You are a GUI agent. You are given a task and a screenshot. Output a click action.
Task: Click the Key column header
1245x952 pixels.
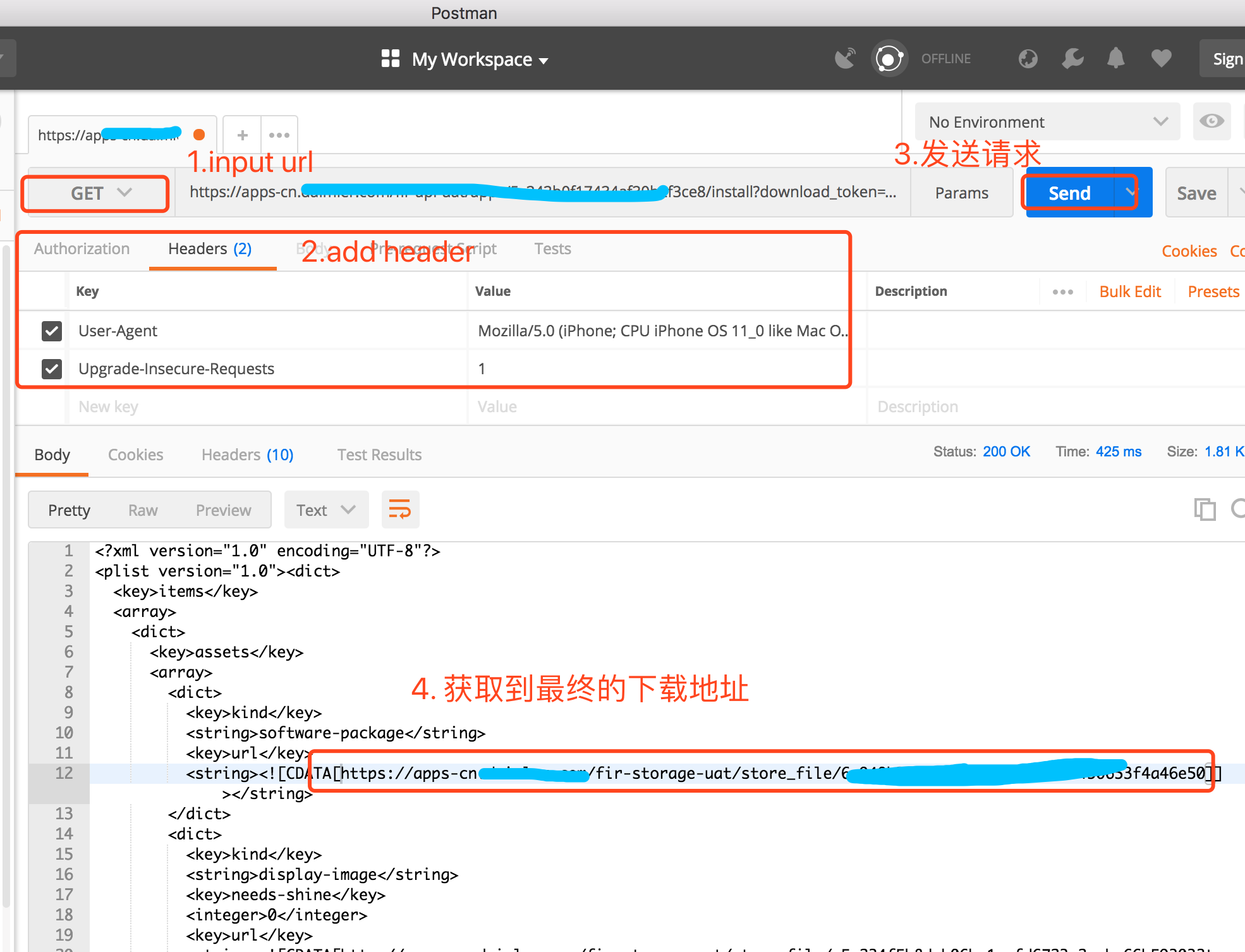coord(87,291)
